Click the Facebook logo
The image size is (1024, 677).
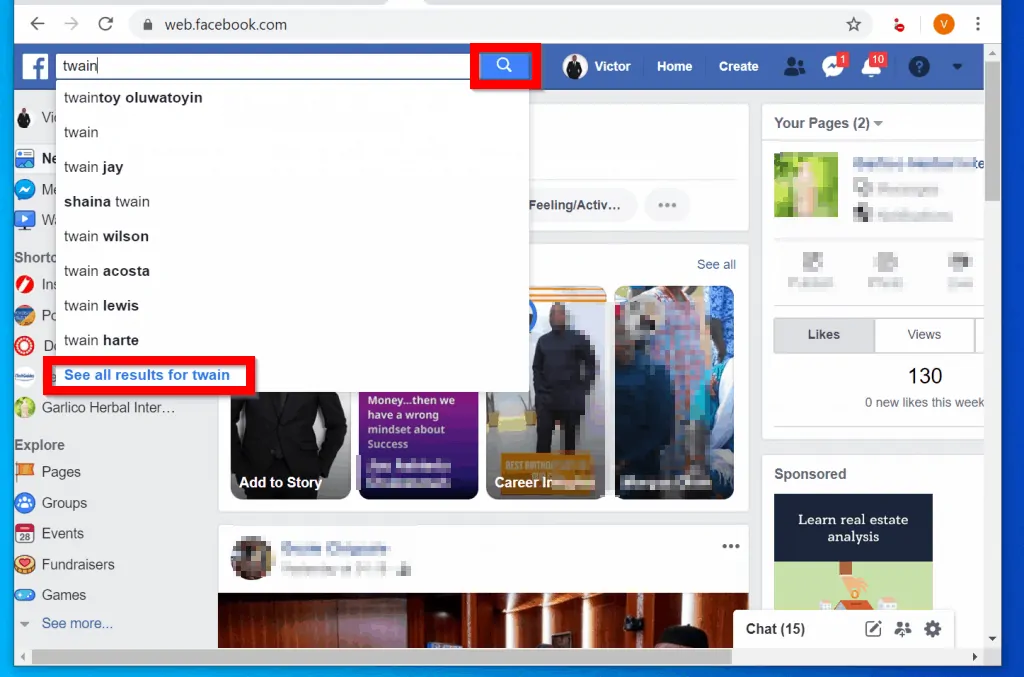click(x=36, y=65)
